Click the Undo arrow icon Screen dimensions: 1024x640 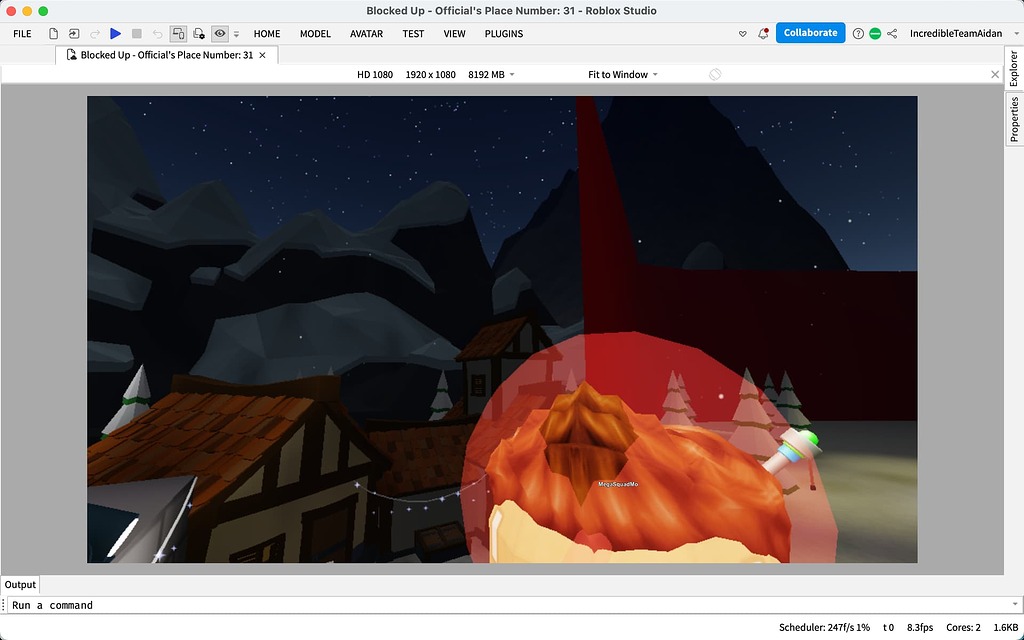coord(157,33)
